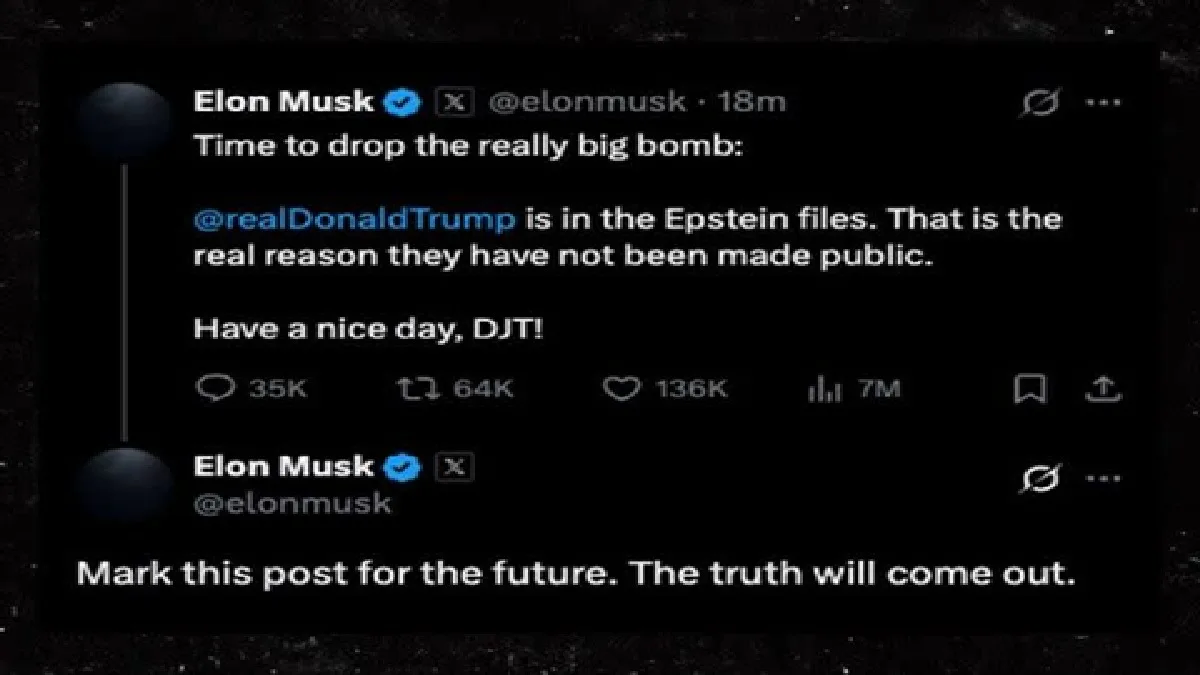Image resolution: width=1200 pixels, height=675 pixels.
Task: Like the first post with 136K hearts
Action: (621, 389)
